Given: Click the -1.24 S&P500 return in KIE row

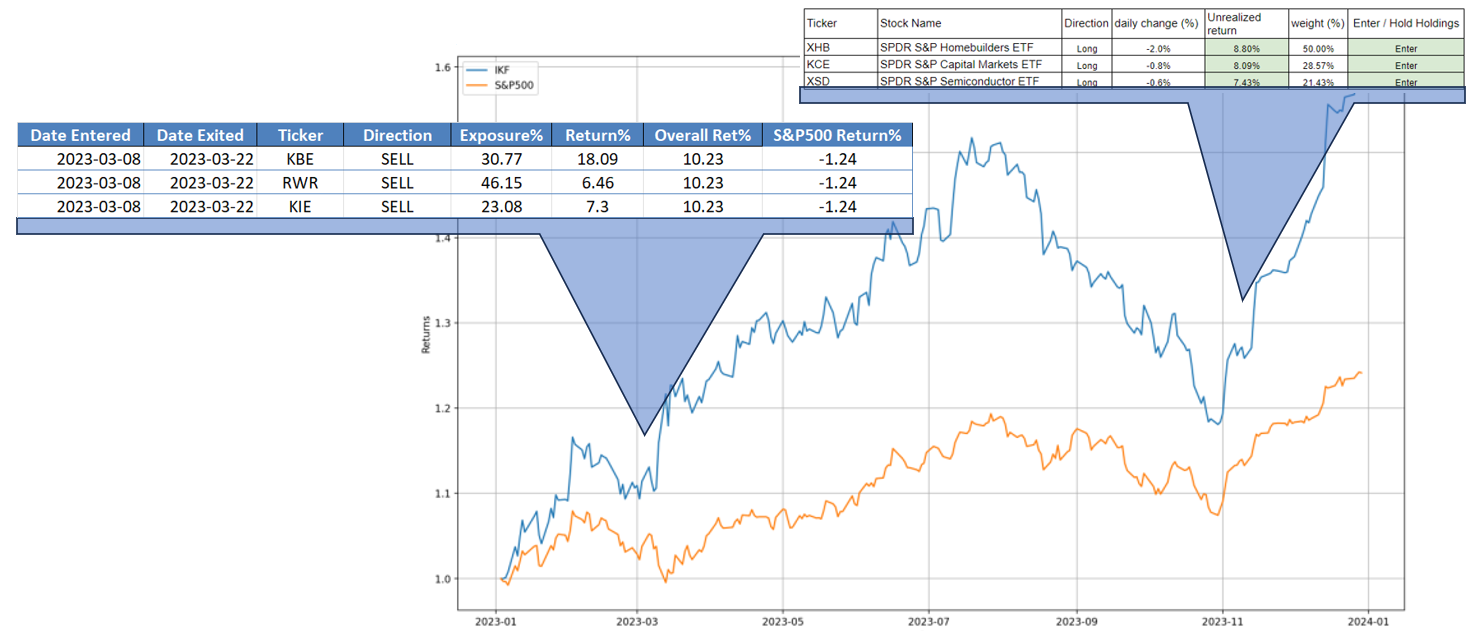Looking at the screenshot, I should [837, 206].
